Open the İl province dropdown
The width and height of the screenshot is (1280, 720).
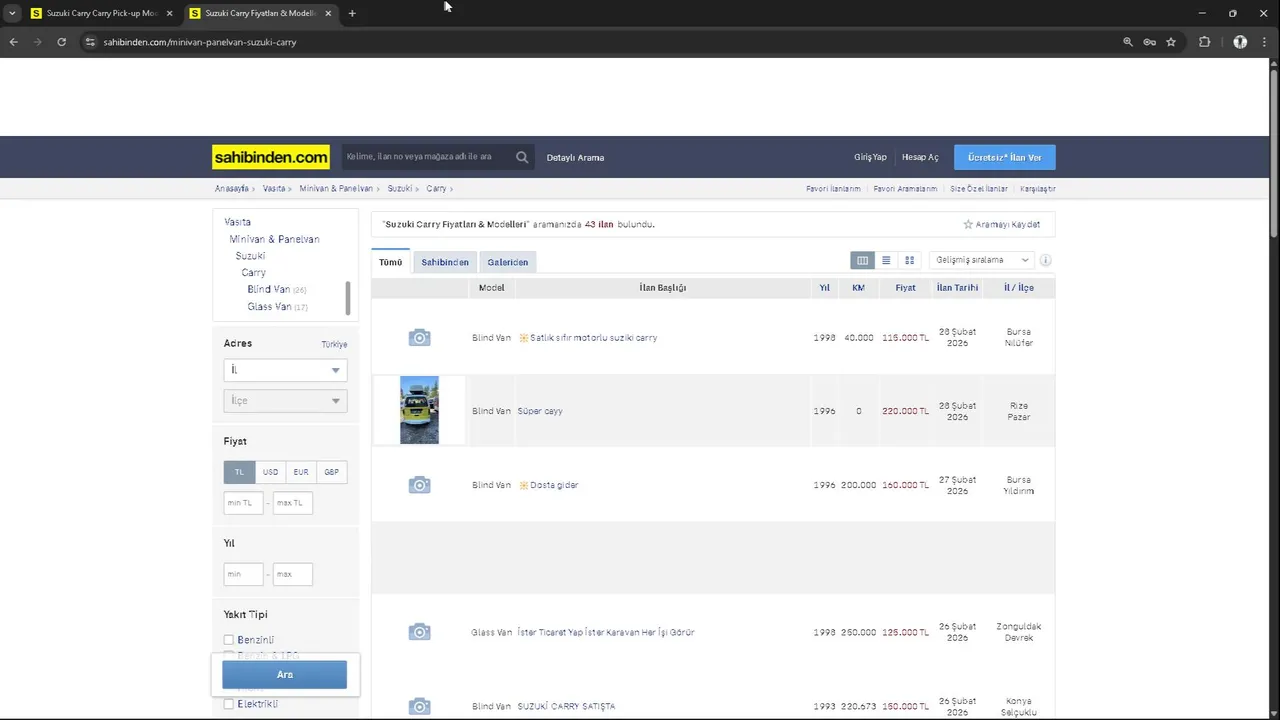point(285,370)
